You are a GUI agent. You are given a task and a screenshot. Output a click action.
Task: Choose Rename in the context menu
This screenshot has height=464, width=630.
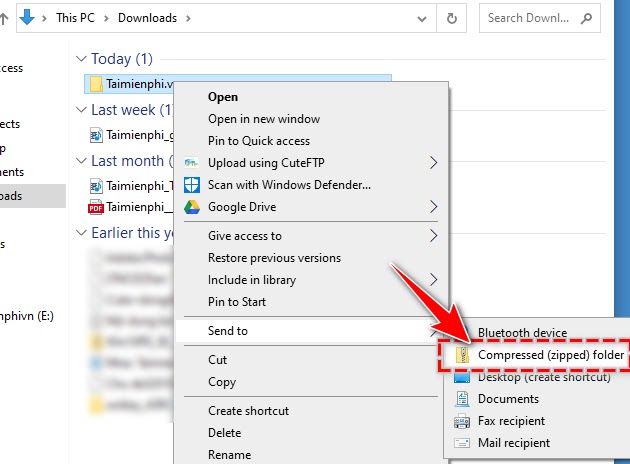(x=230, y=455)
